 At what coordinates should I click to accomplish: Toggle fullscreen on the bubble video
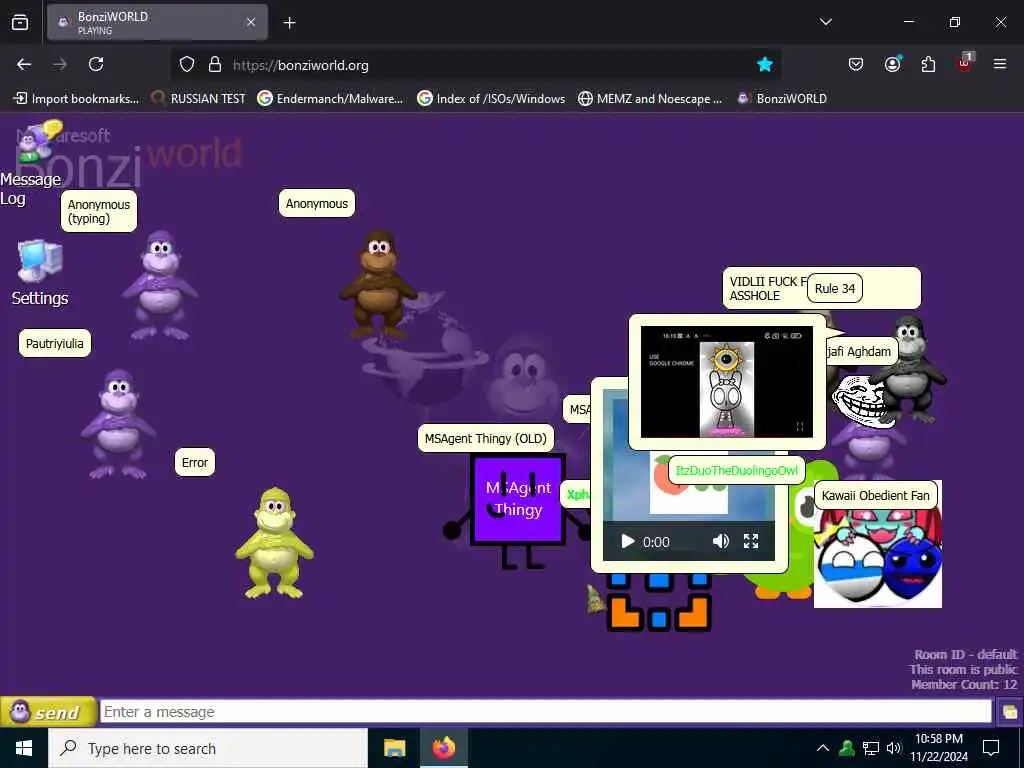click(751, 541)
